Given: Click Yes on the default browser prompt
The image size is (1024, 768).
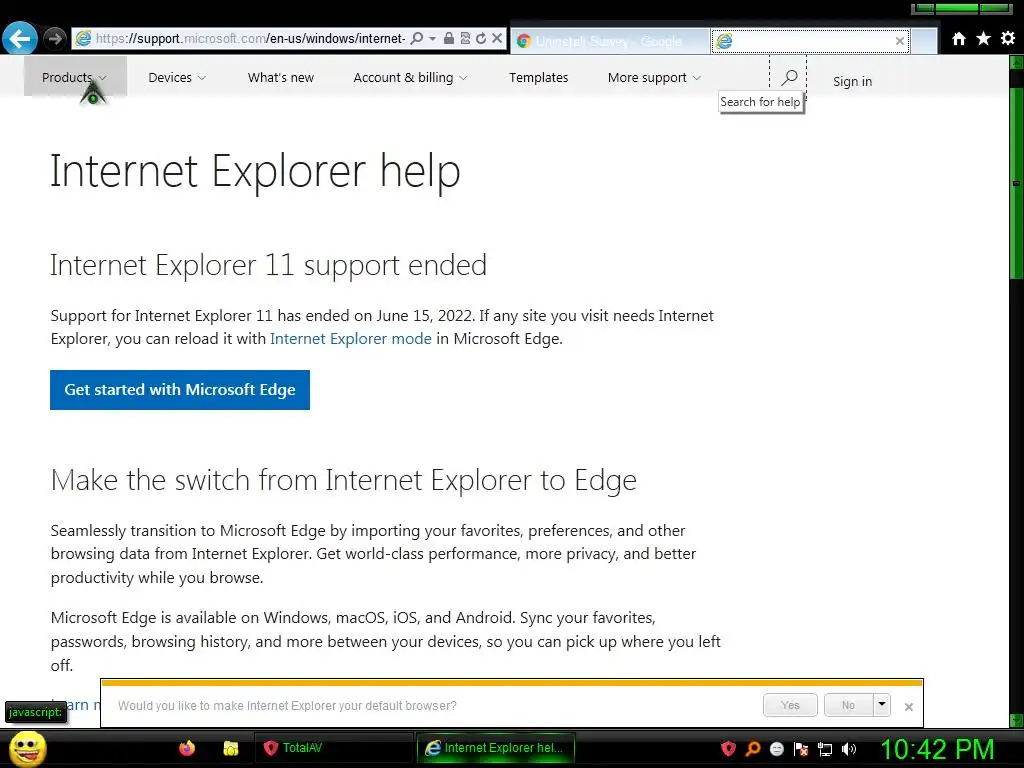Looking at the screenshot, I should point(790,705).
